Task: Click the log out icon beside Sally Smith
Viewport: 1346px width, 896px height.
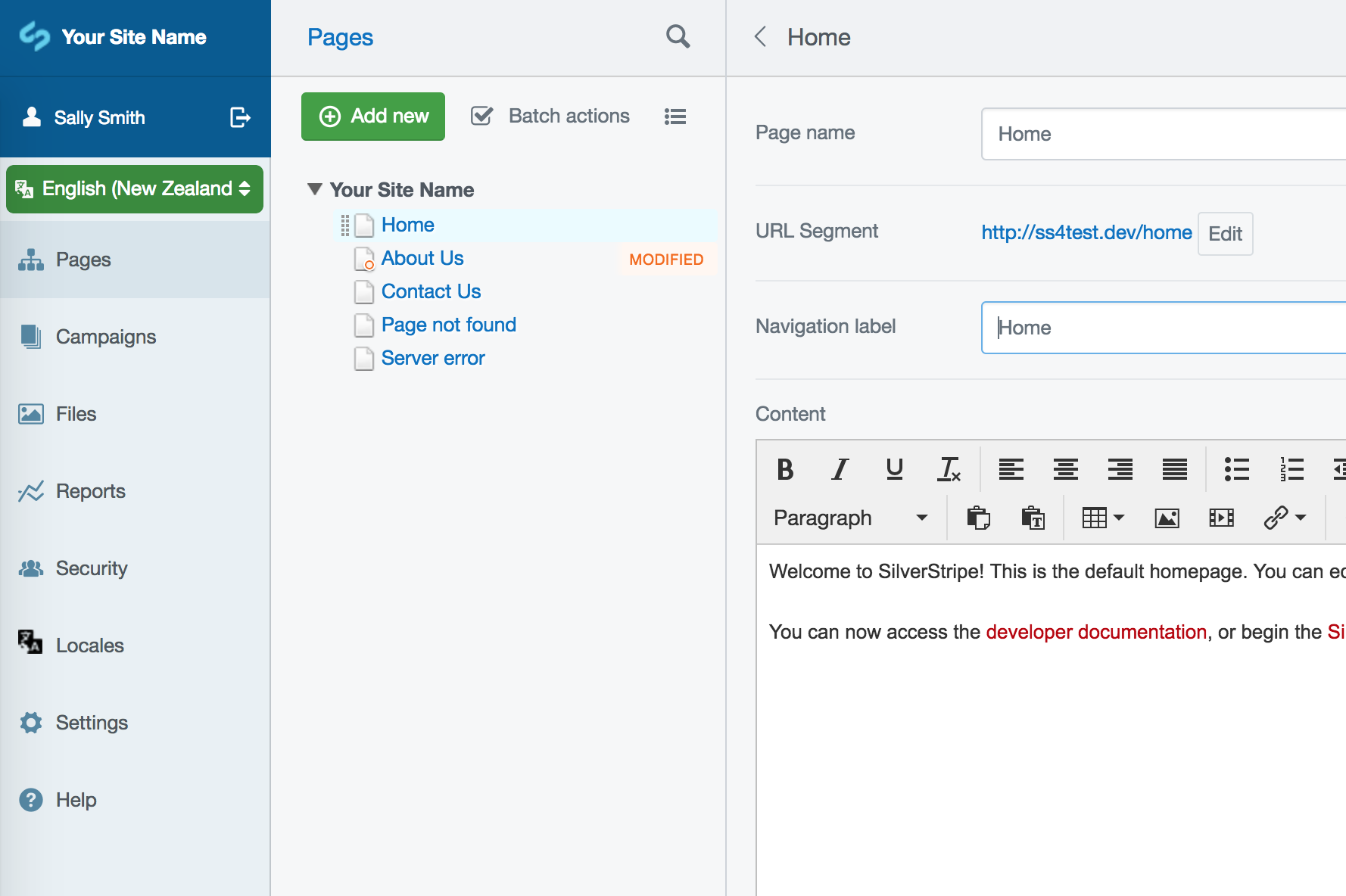Action: (x=240, y=117)
